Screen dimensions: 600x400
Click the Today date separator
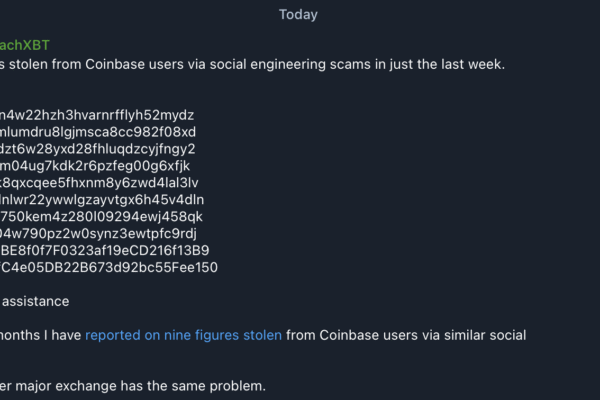click(x=298, y=15)
